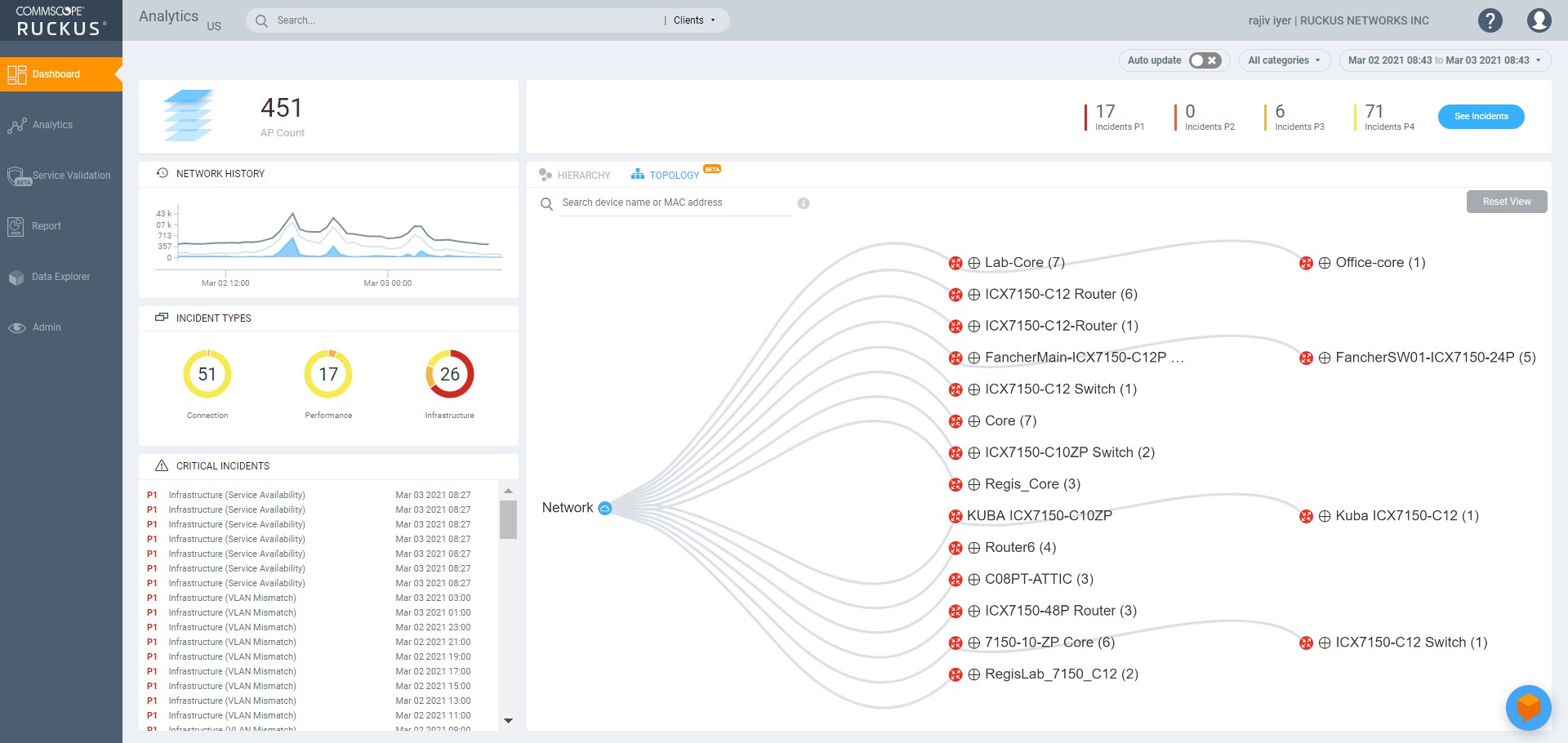Click the Incident Types panel icon
Screen dimensions: 1568x743
(x=162, y=318)
